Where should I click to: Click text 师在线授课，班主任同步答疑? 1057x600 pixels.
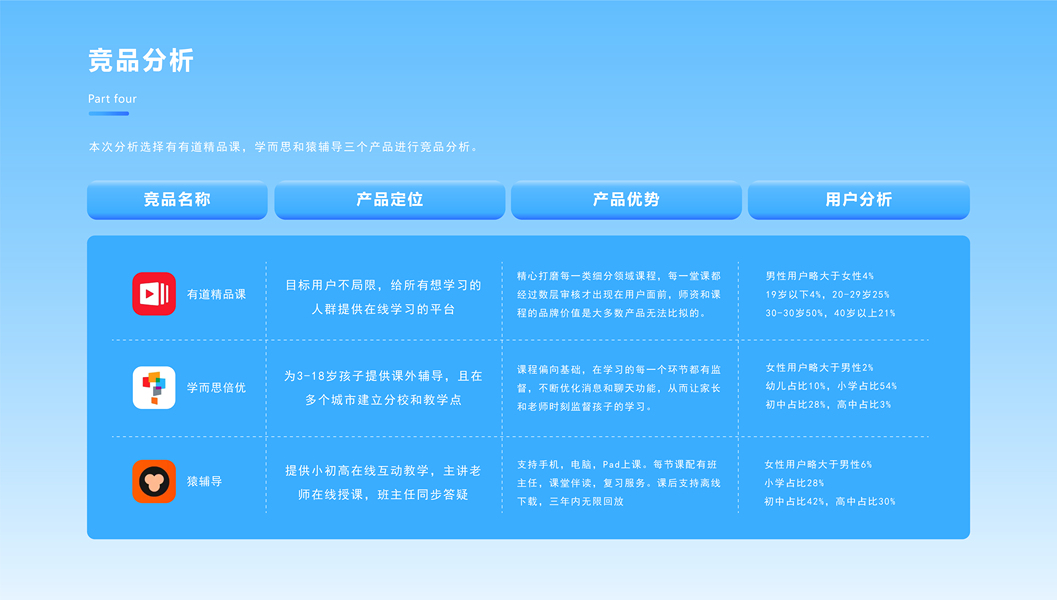[x=384, y=495]
